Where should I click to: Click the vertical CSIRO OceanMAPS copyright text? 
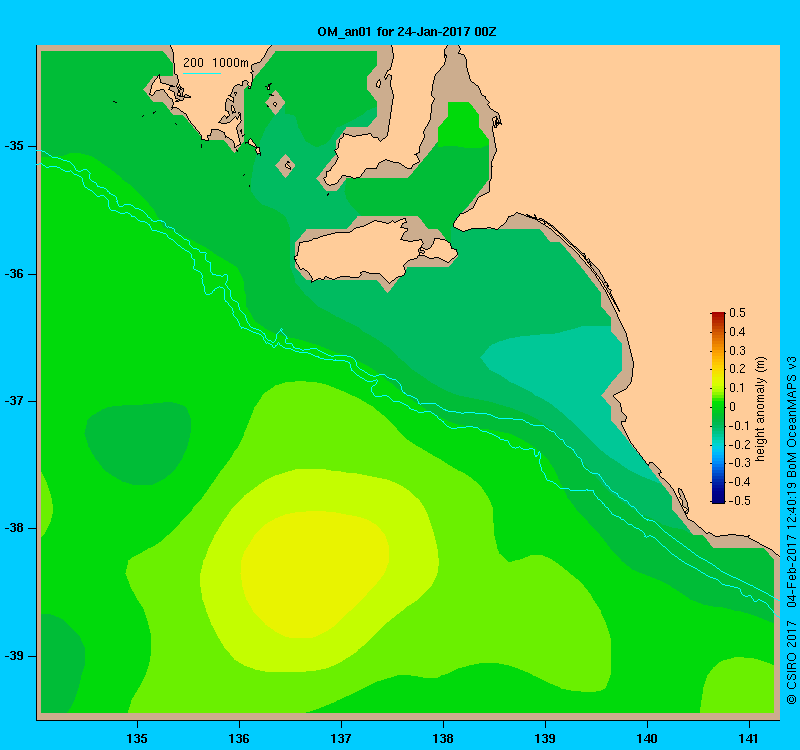pyautogui.click(x=791, y=530)
